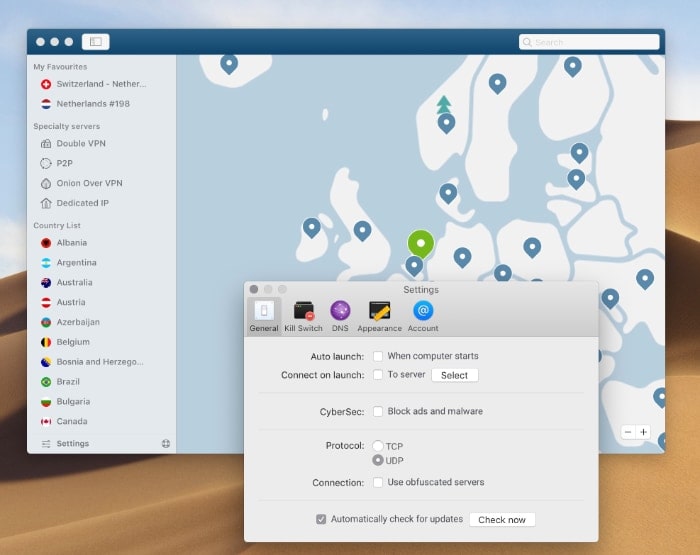The height and width of the screenshot is (555, 700).
Task: Click the Azerbaijan flag icon
Action: point(46,322)
